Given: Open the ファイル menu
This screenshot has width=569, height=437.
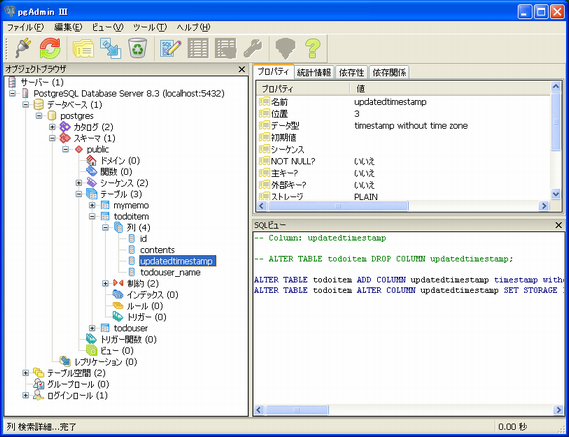Looking at the screenshot, I should coord(25,27).
